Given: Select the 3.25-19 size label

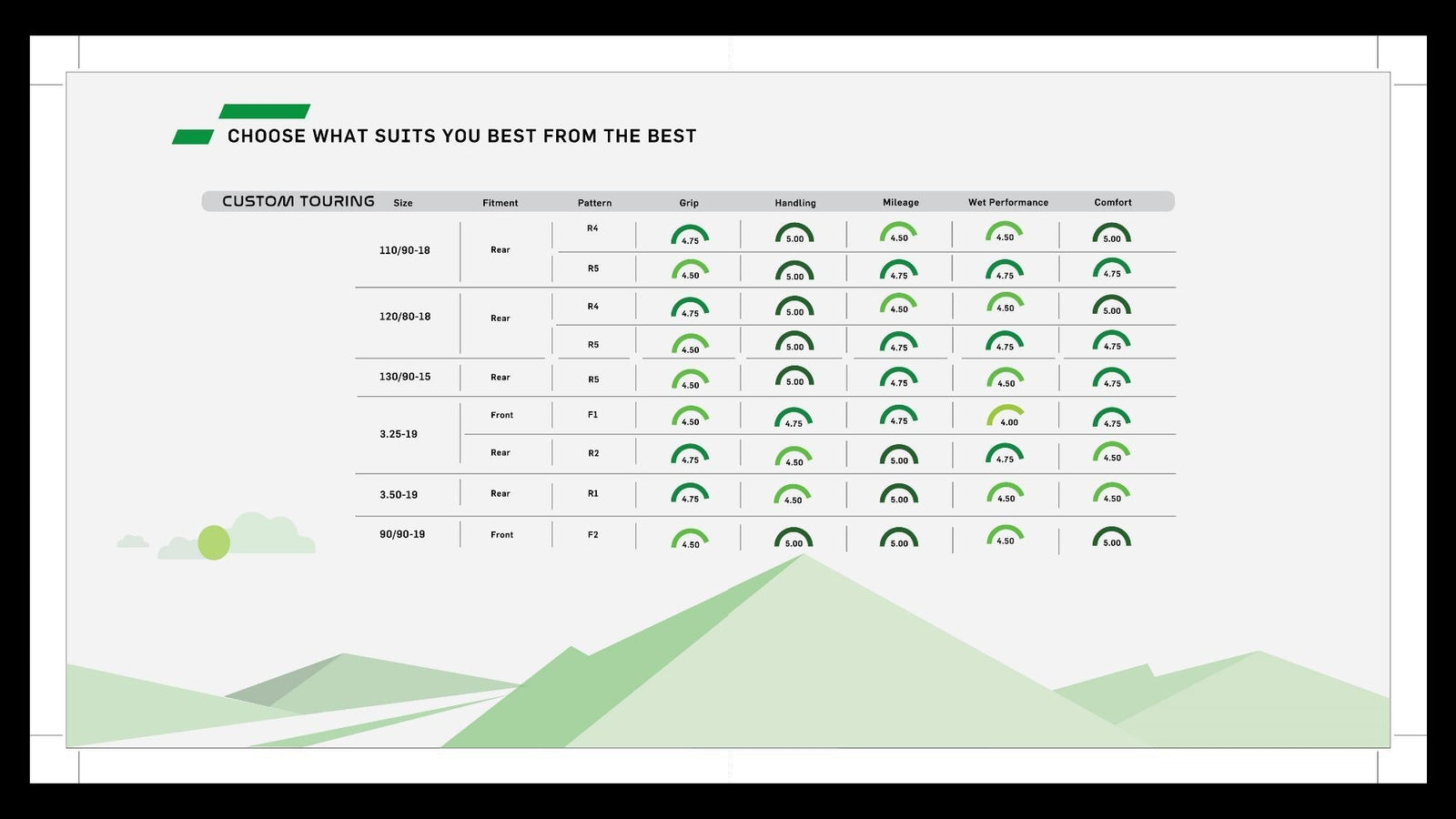Looking at the screenshot, I should (x=399, y=434).
